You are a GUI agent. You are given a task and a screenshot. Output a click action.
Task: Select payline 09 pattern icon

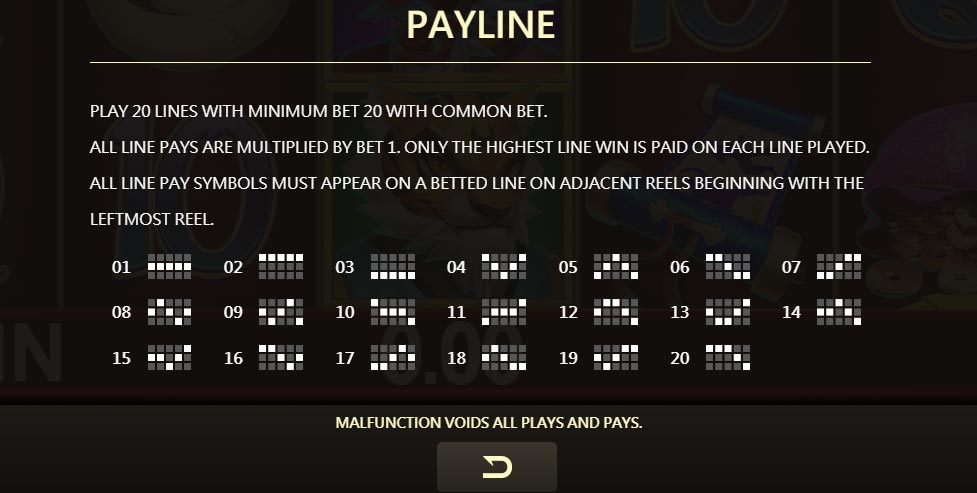[x=281, y=312]
